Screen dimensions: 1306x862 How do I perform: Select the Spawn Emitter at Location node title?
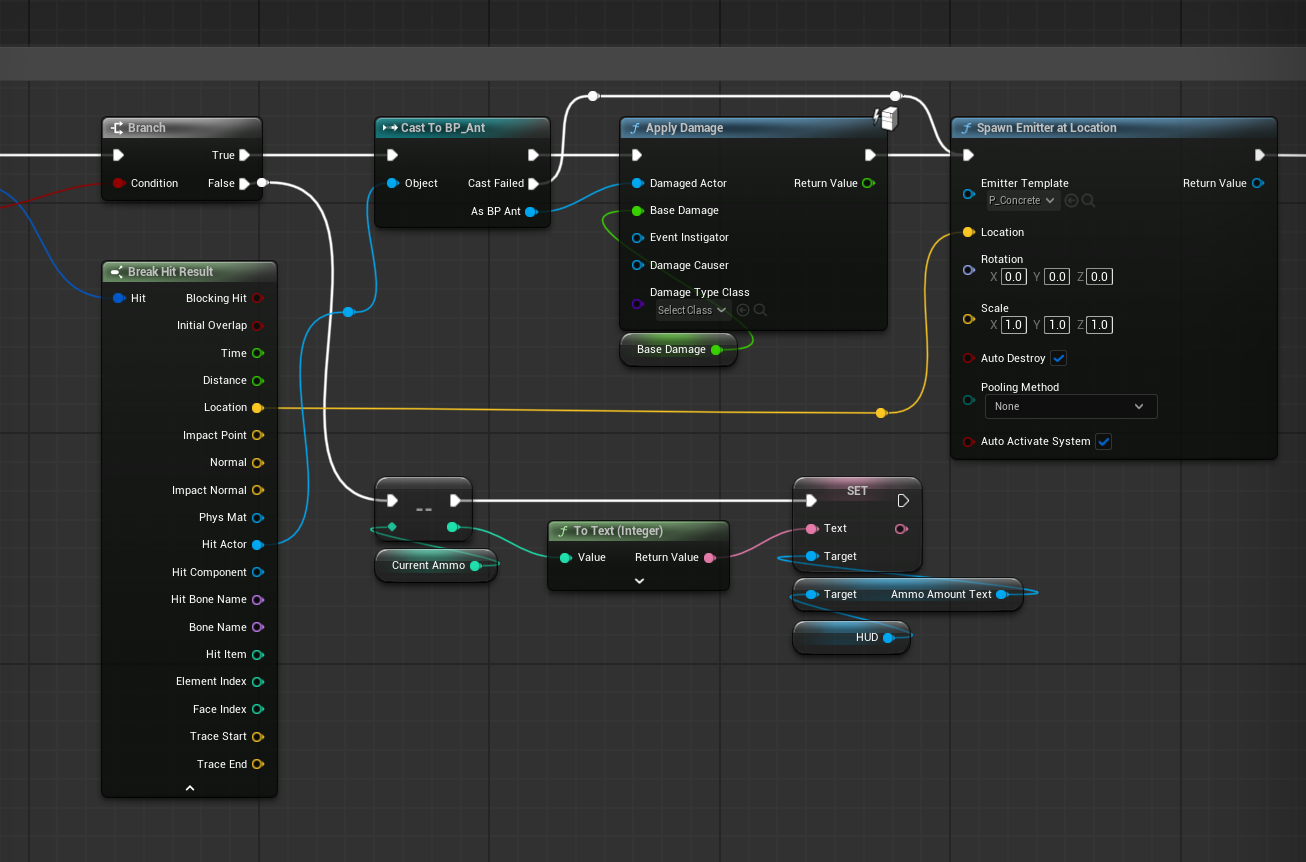pos(1046,128)
